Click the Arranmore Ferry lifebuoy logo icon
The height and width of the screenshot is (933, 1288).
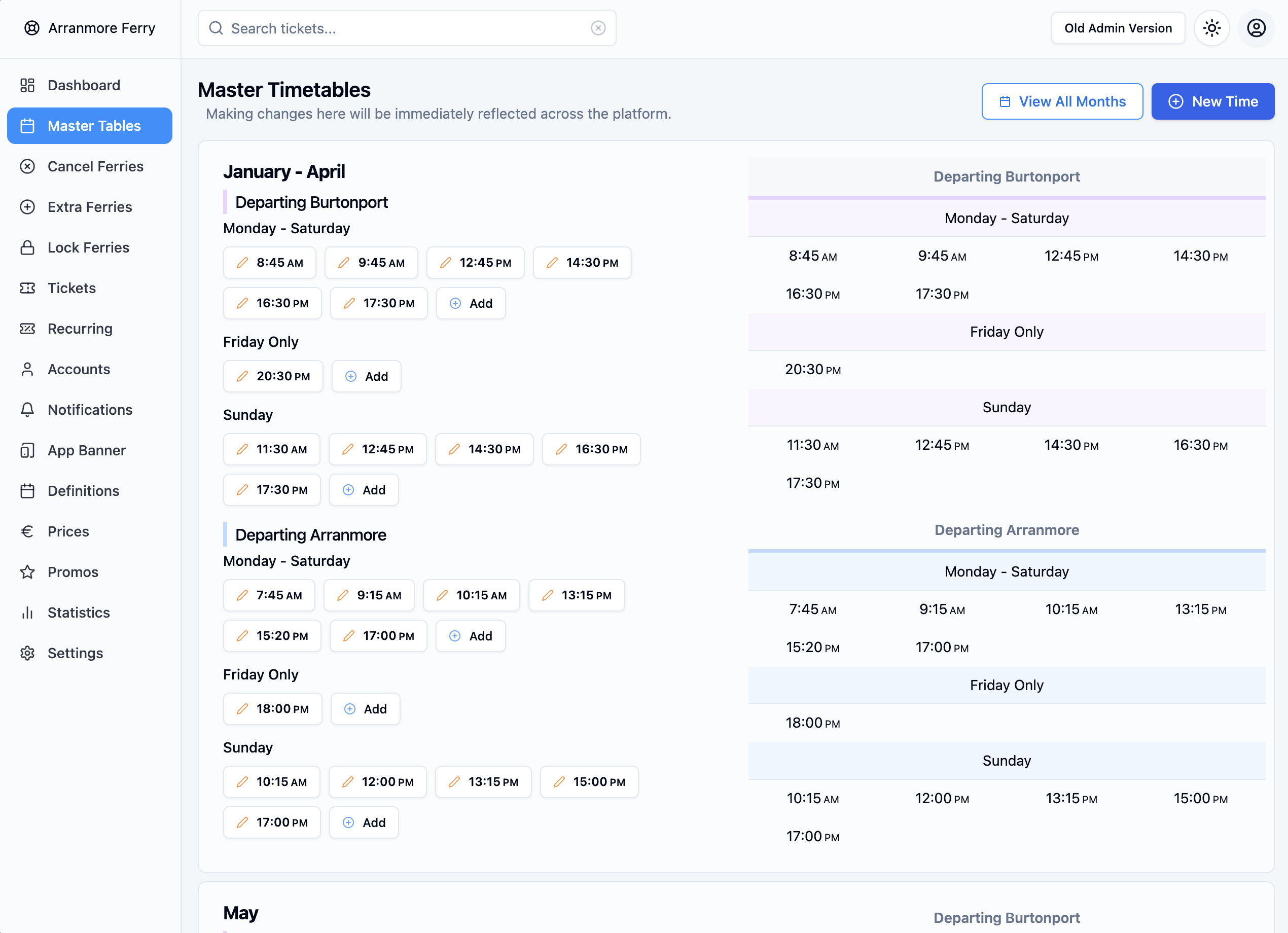(32, 28)
